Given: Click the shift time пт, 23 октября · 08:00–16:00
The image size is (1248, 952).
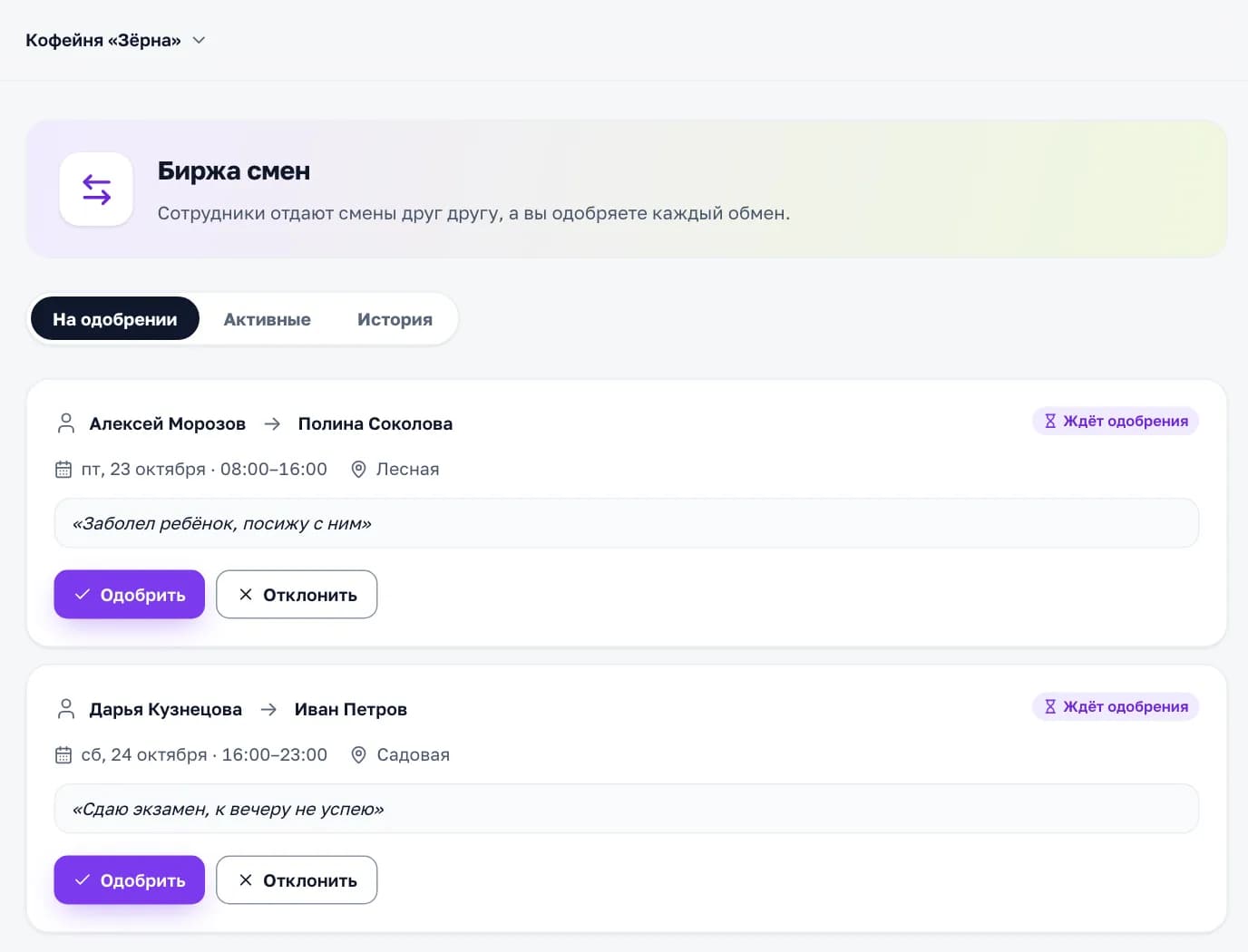Looking at the screenshot, I should tap(204, 470).
